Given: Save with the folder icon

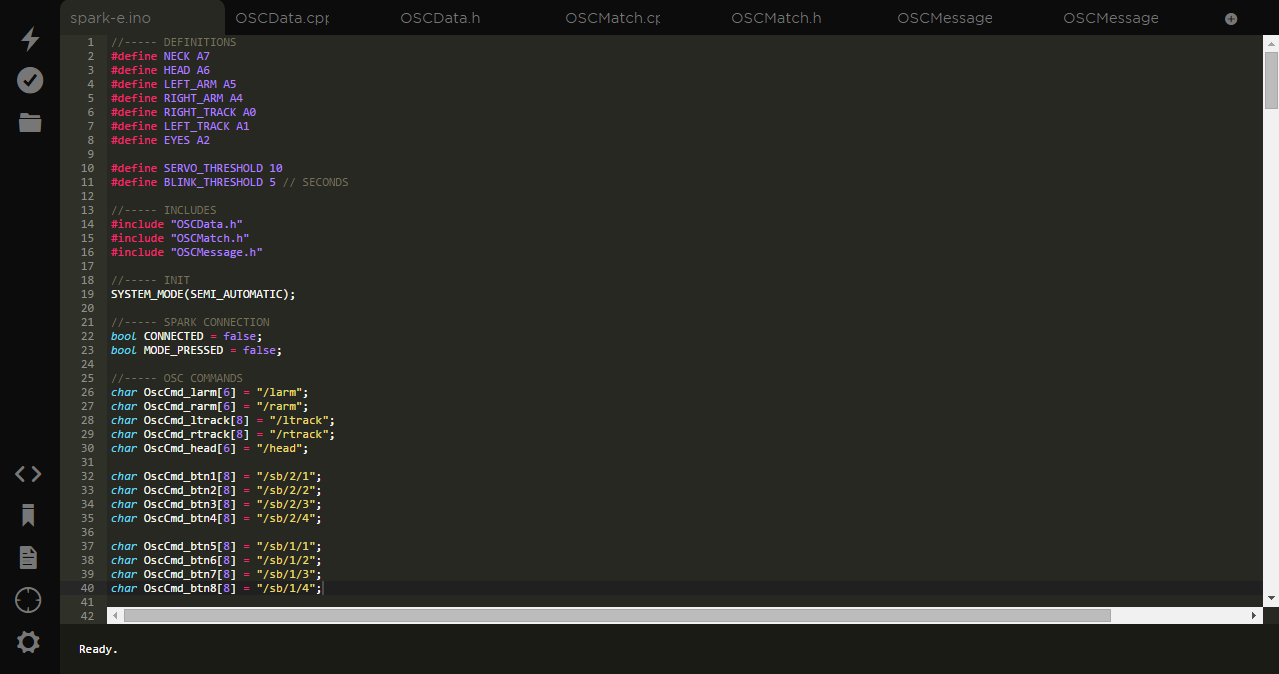Looking at the screenshot, I should [30, 123].
